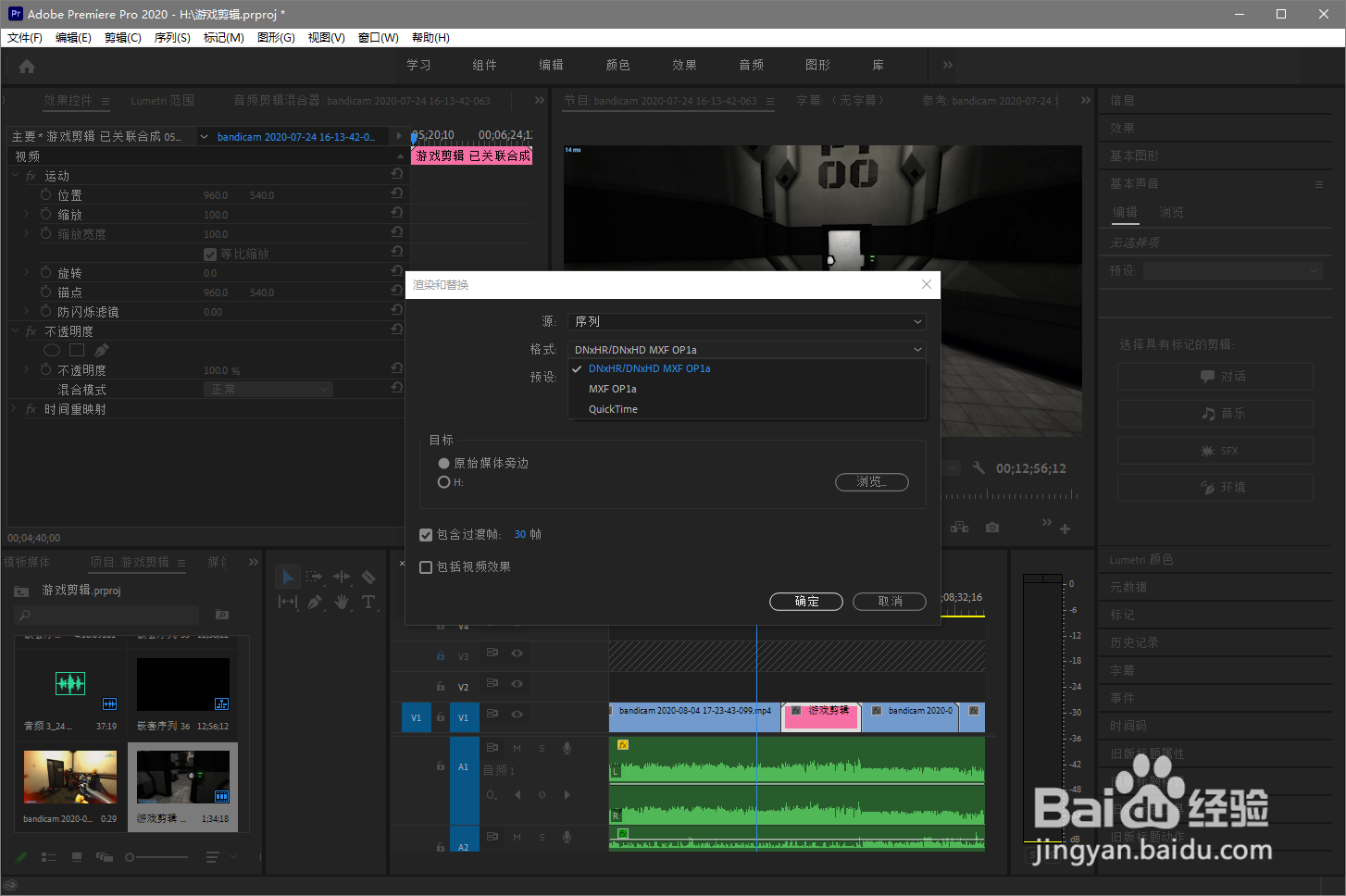Click the export frame camera icon
Screen dimensions: 1346x896
click(x=992, y=528)
